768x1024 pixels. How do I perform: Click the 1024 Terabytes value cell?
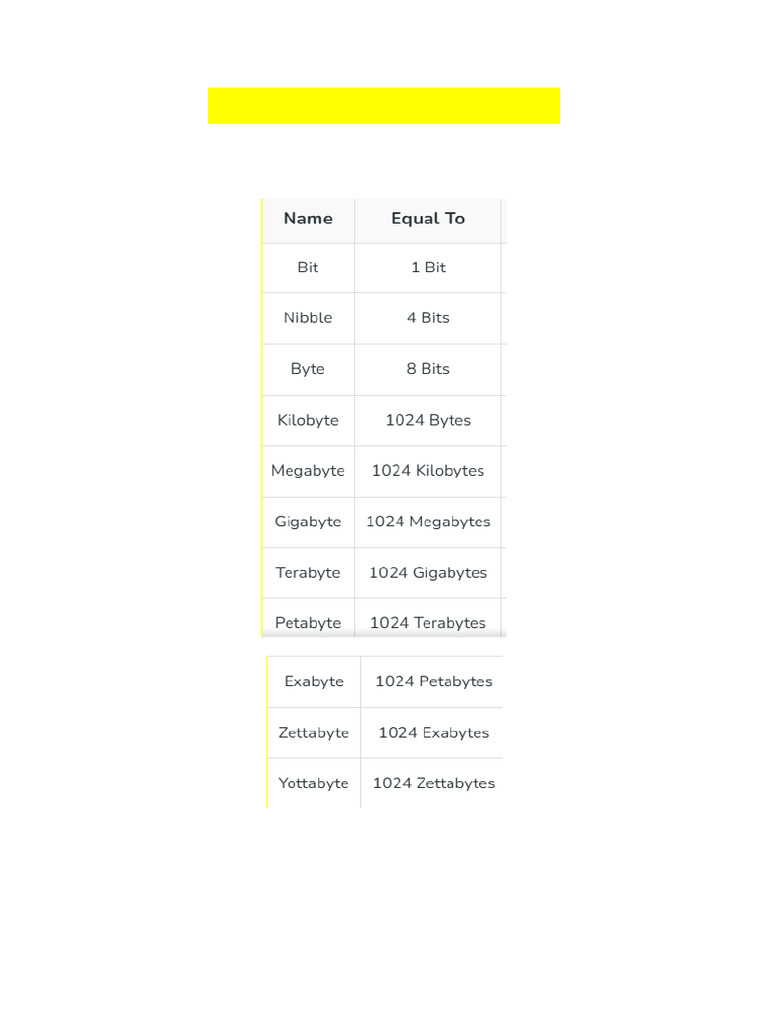[428, 618]
